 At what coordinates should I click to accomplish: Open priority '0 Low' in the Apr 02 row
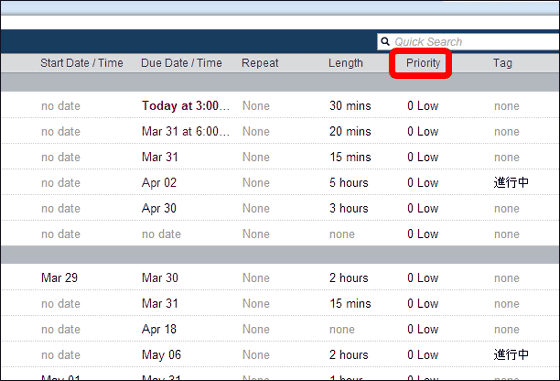(x=423, y=183)
